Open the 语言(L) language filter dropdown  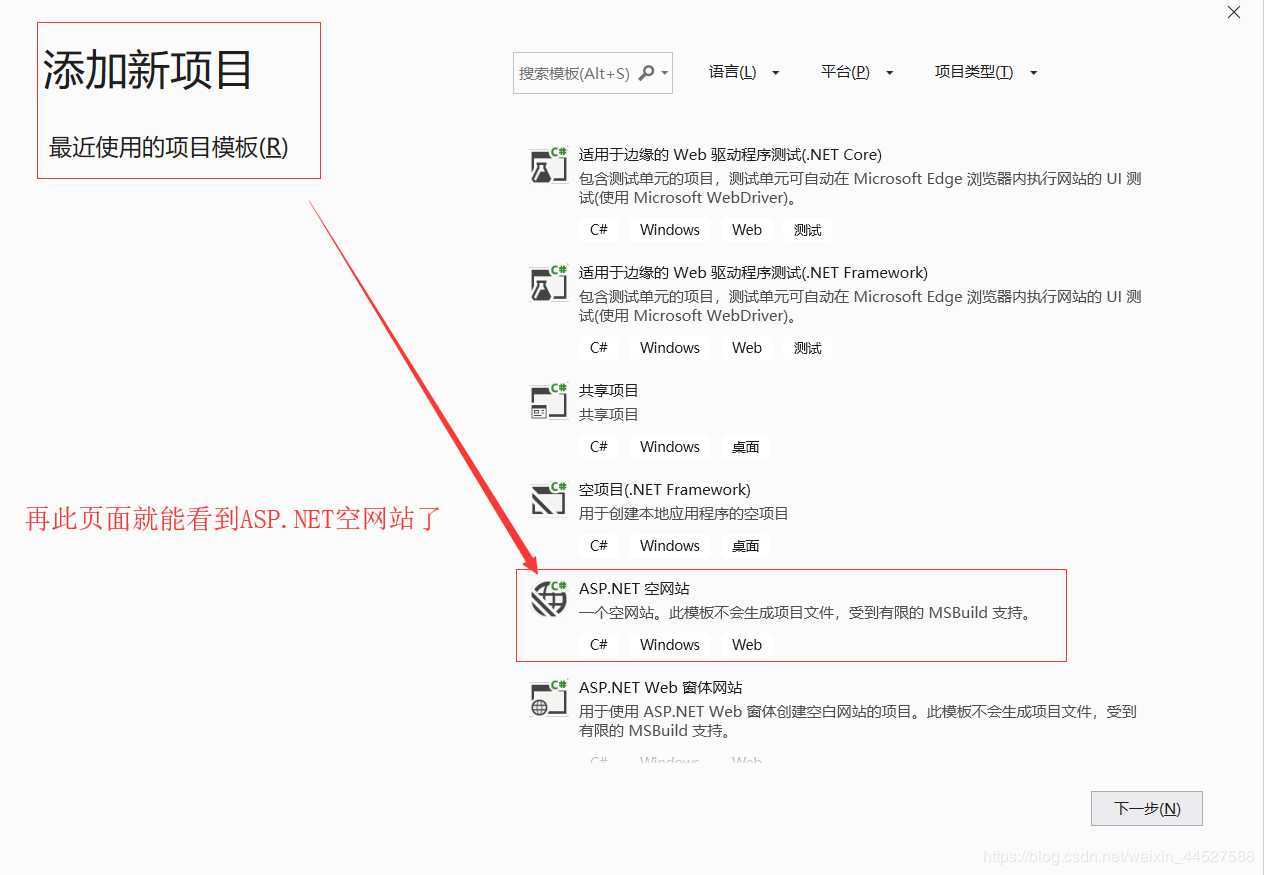(x=744, y=72)
